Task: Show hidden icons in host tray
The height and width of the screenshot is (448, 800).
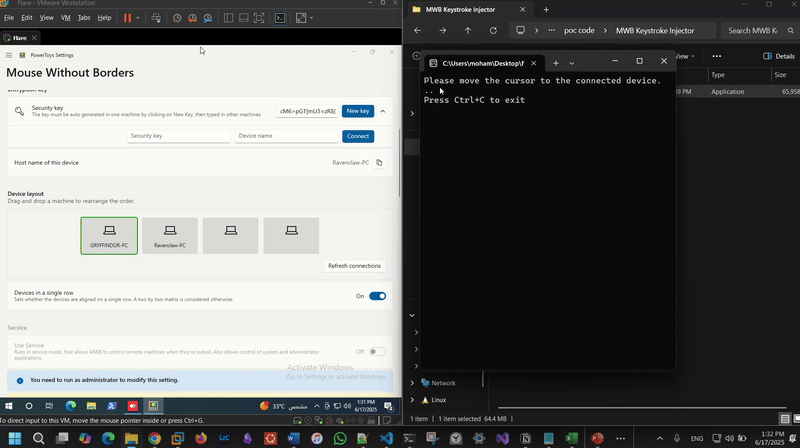Action: pos(660,438)
